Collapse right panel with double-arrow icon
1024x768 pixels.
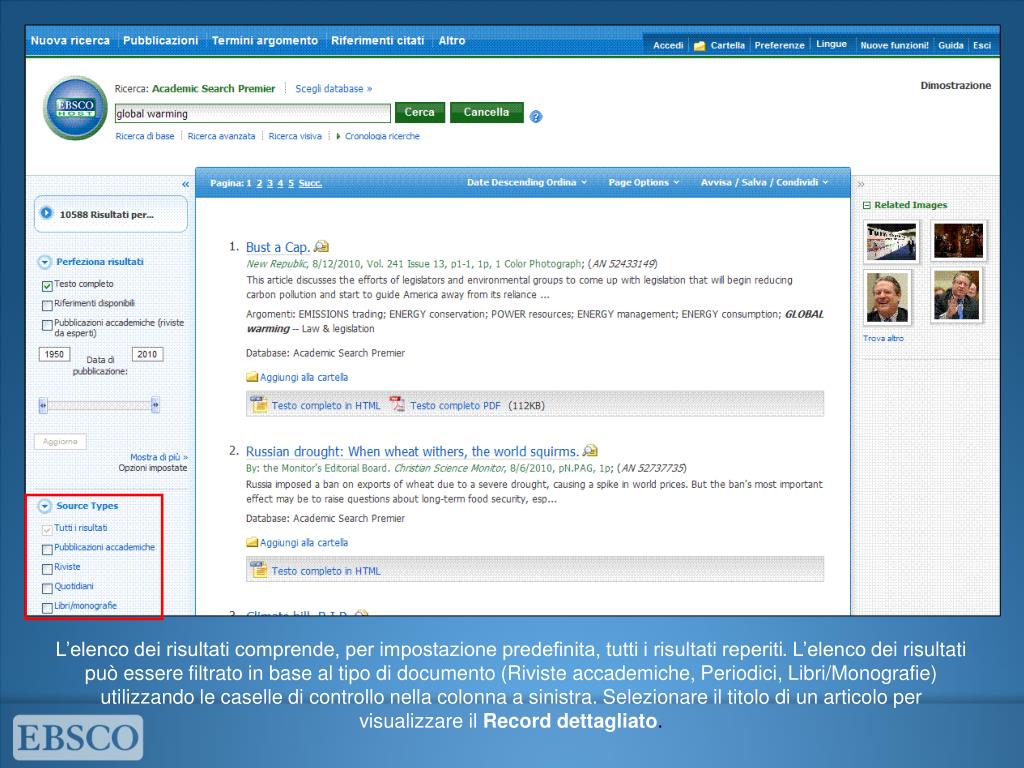861,185
